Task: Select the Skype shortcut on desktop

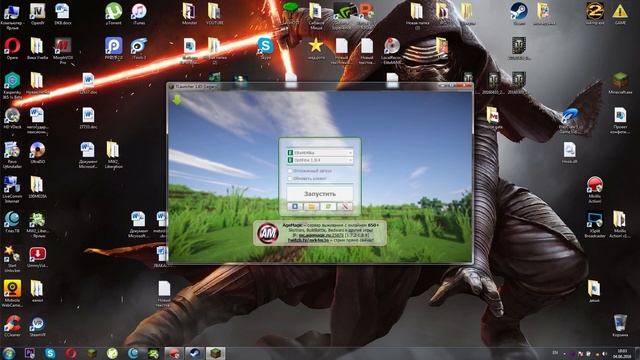Action: click(265, 49)
